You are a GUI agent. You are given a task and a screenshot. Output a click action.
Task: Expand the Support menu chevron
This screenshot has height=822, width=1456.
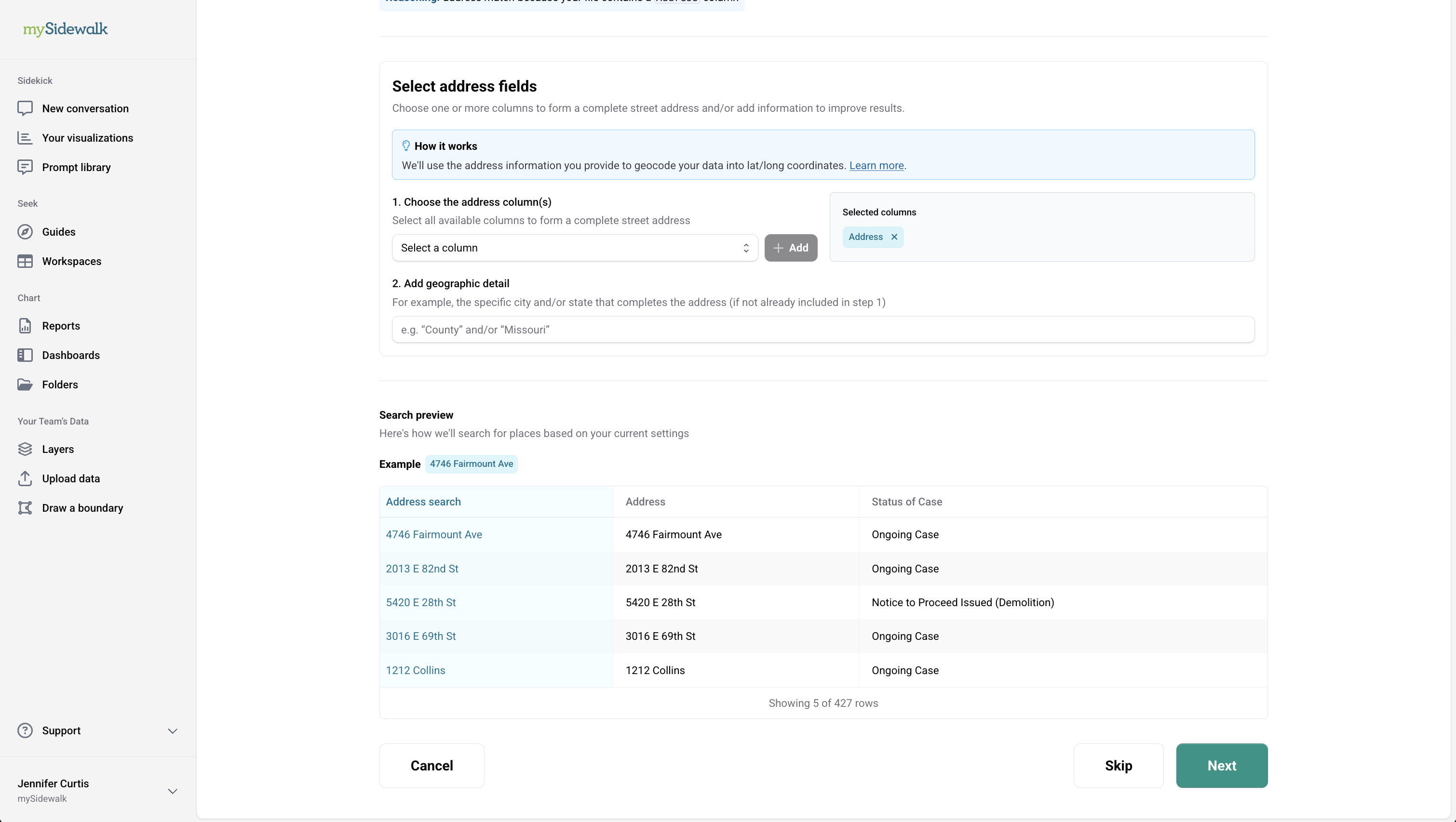tap(173, 730)
